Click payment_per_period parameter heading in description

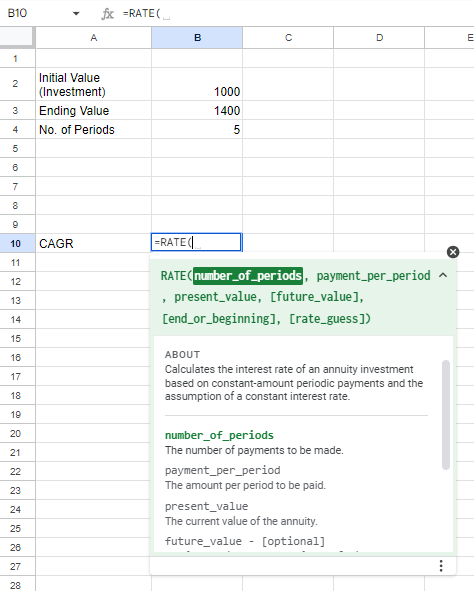tap(223, 470)
